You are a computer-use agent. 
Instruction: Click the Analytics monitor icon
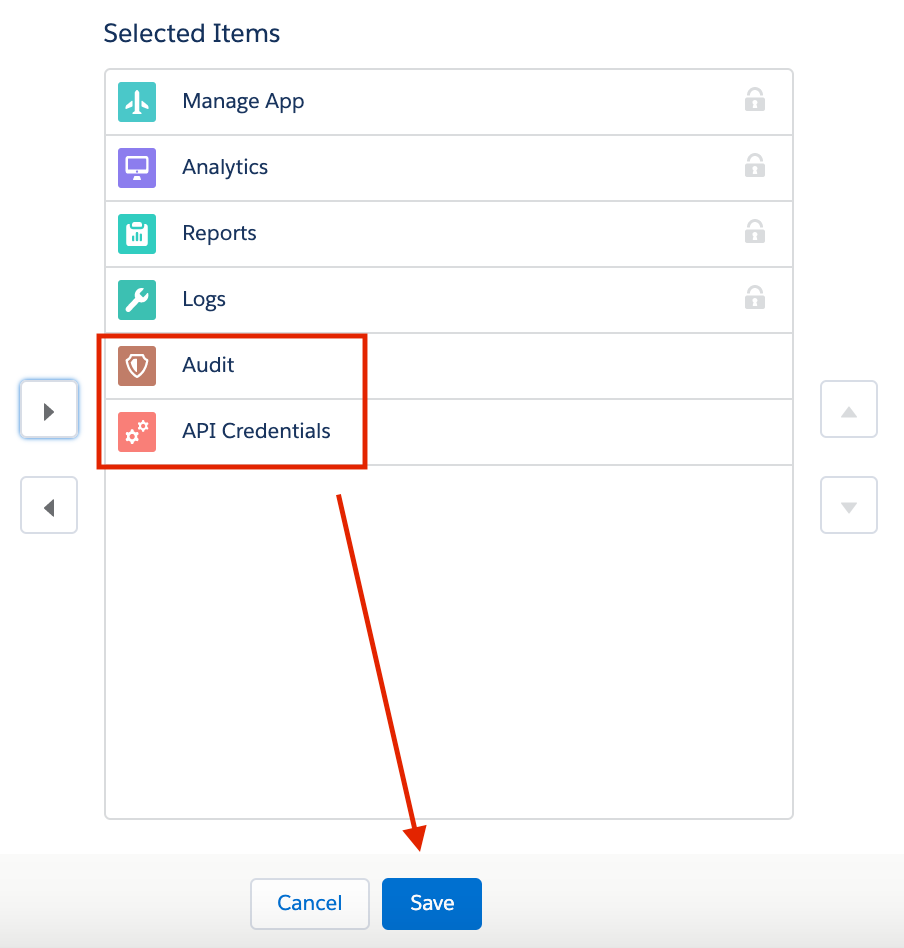[137, 167]
